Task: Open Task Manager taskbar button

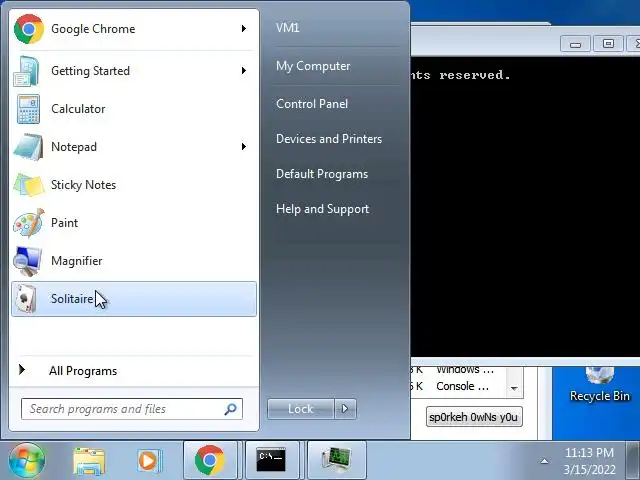Action: pos(336,460)
